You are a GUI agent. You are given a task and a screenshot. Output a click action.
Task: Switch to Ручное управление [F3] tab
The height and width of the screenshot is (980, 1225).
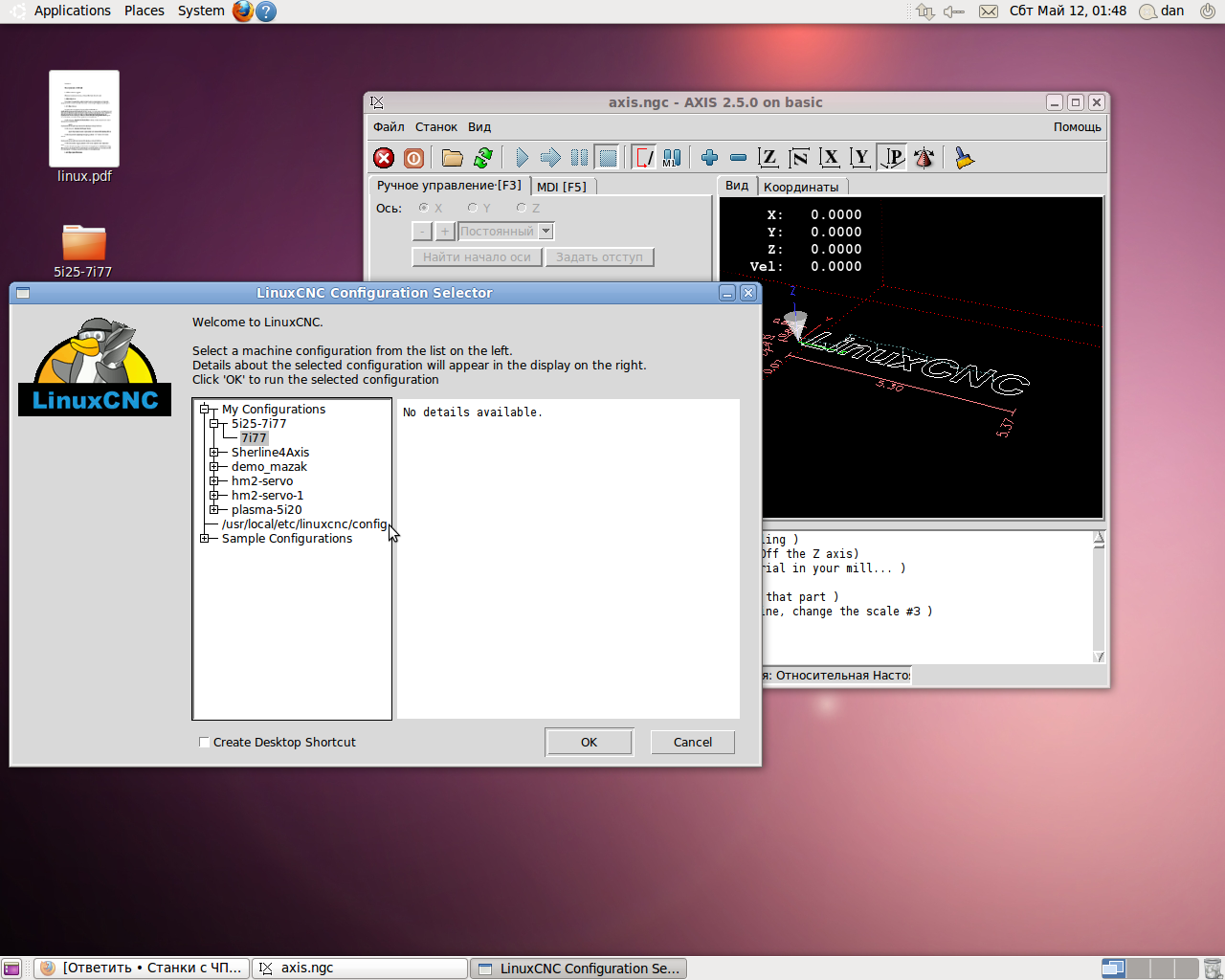tap(449, 186)
